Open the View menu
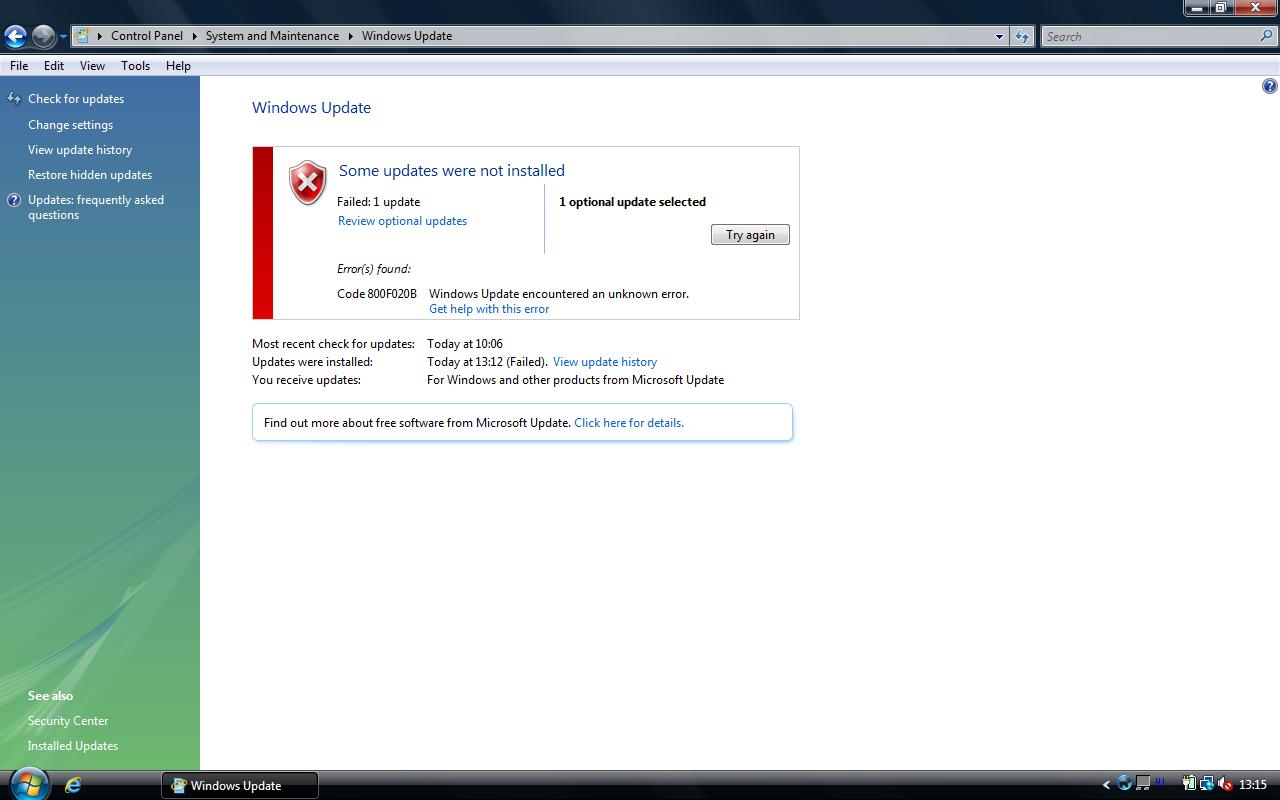This screenshot has width=1280, height=800. point(92,66)
